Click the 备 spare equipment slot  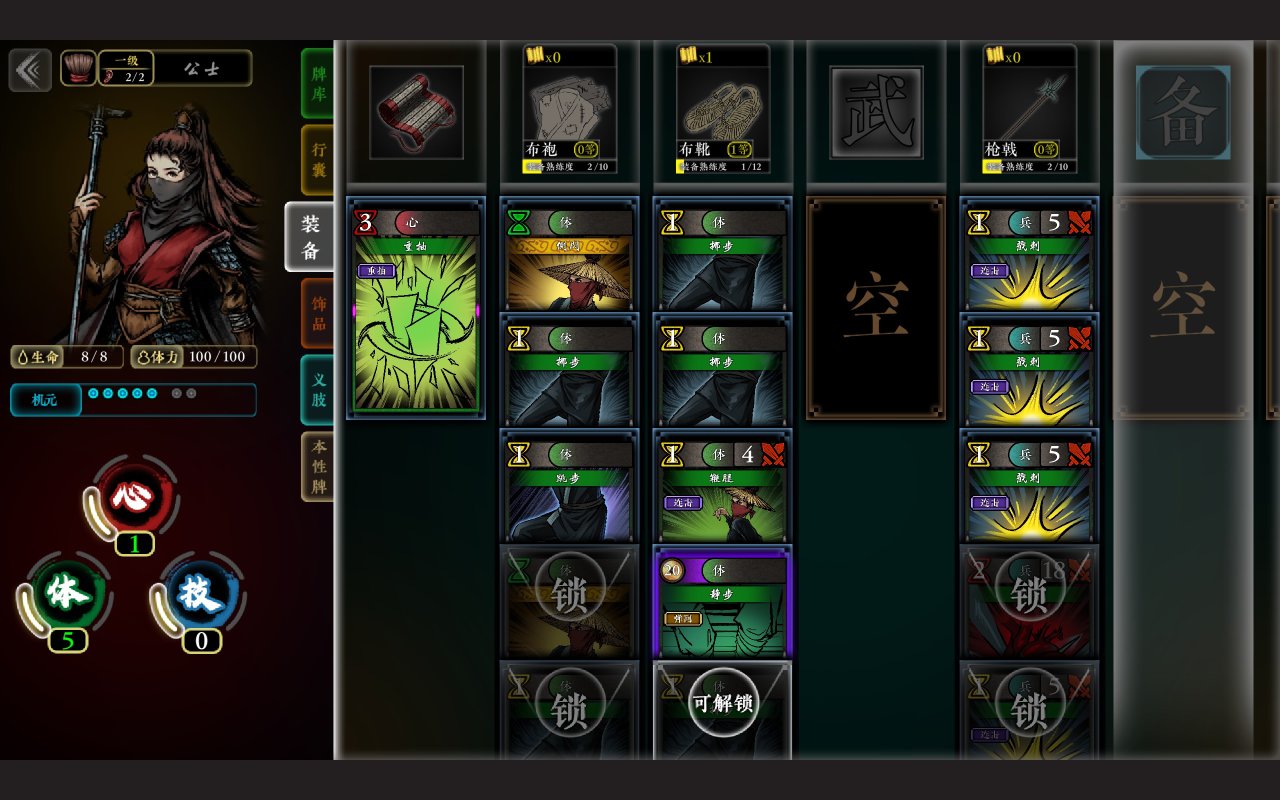(x=1183, y=112)
